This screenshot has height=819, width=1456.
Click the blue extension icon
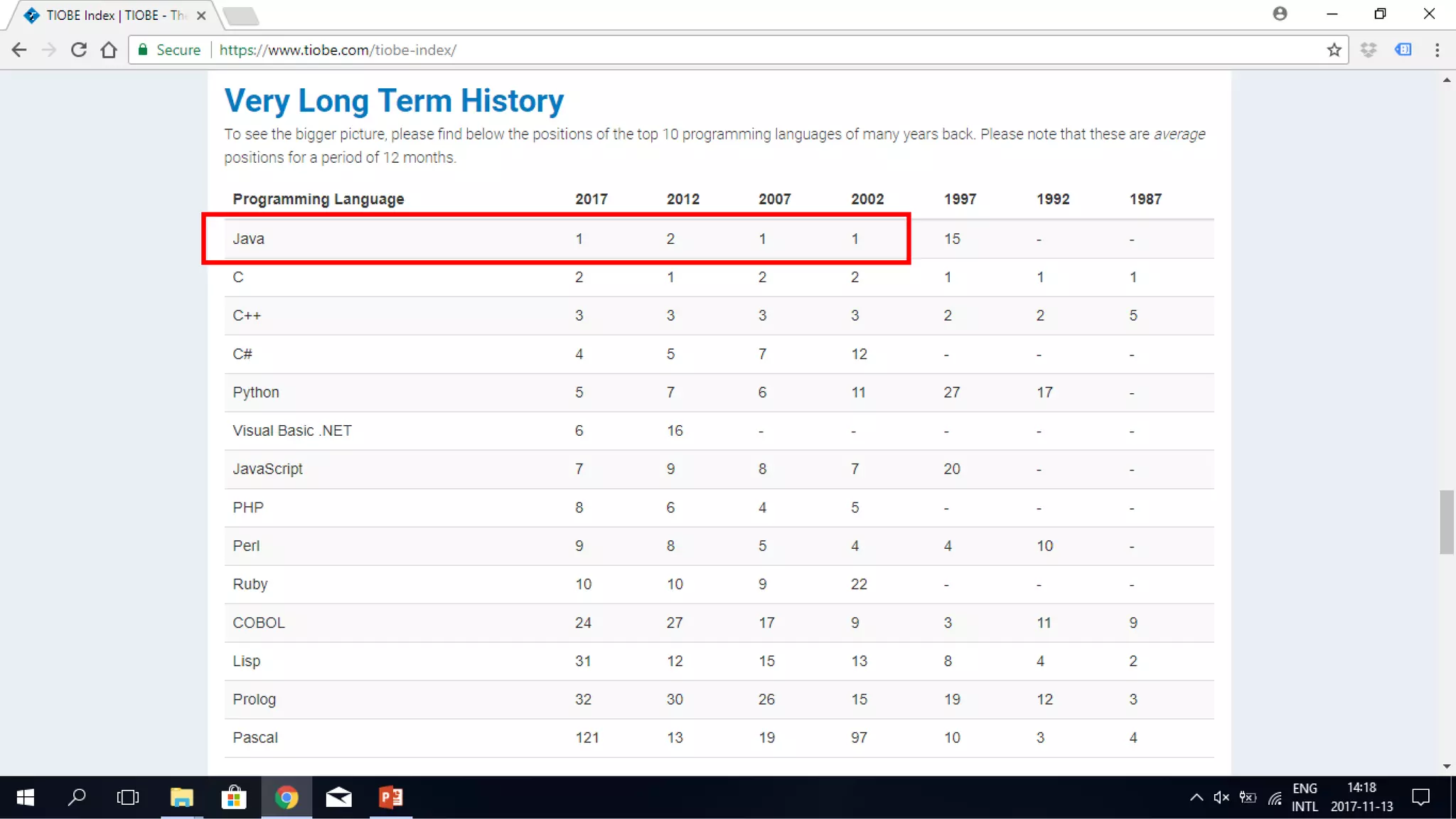[1403, 50]
